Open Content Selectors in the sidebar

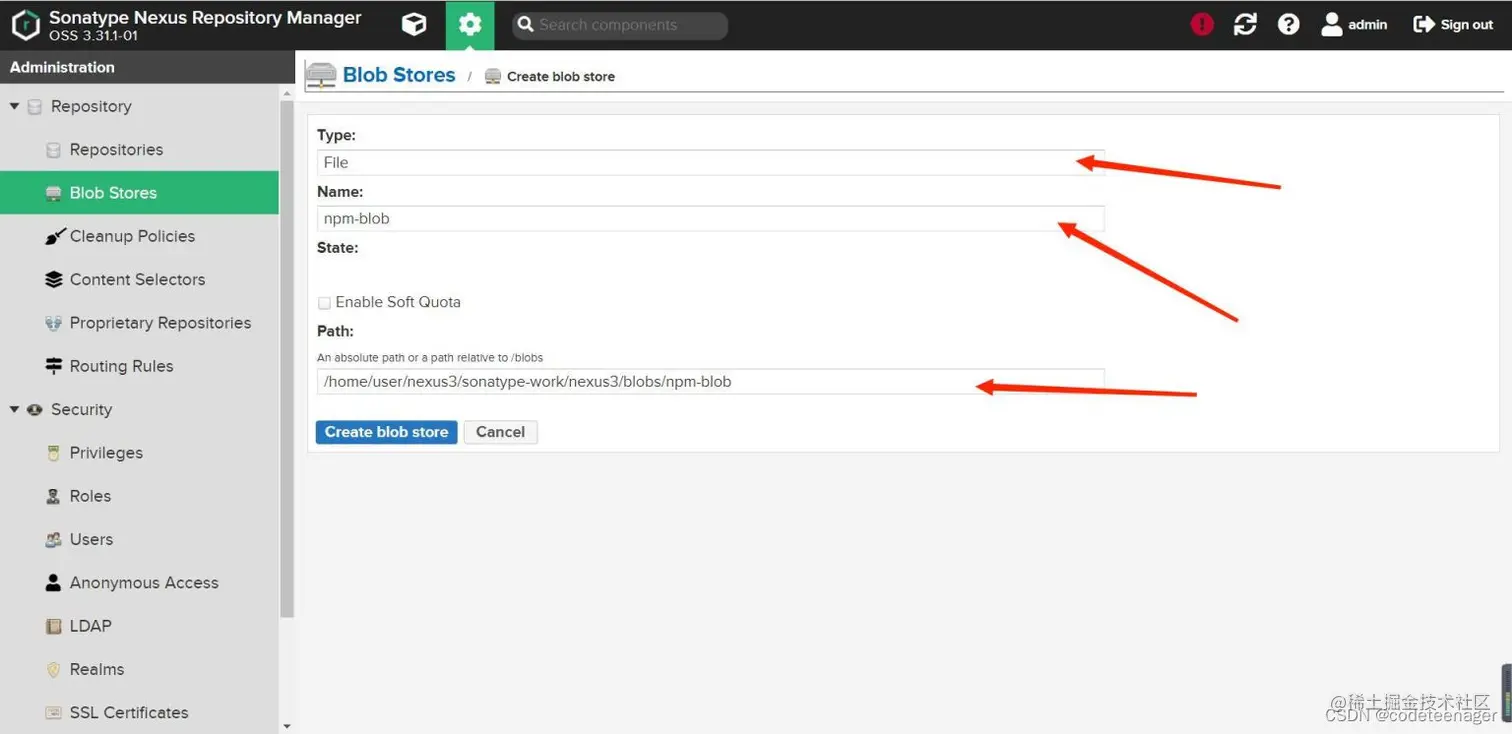(x=139, y=280)
